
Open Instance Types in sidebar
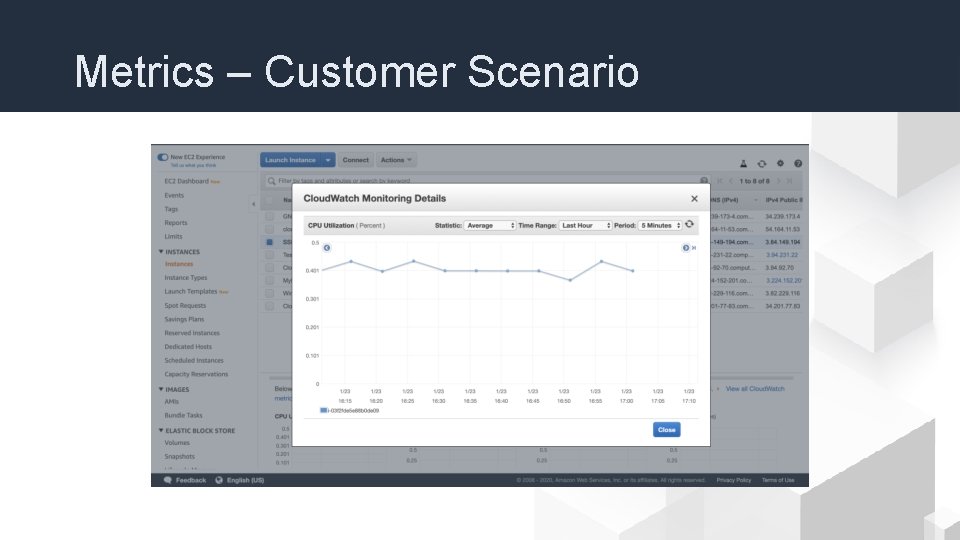(x=186, y=278)
